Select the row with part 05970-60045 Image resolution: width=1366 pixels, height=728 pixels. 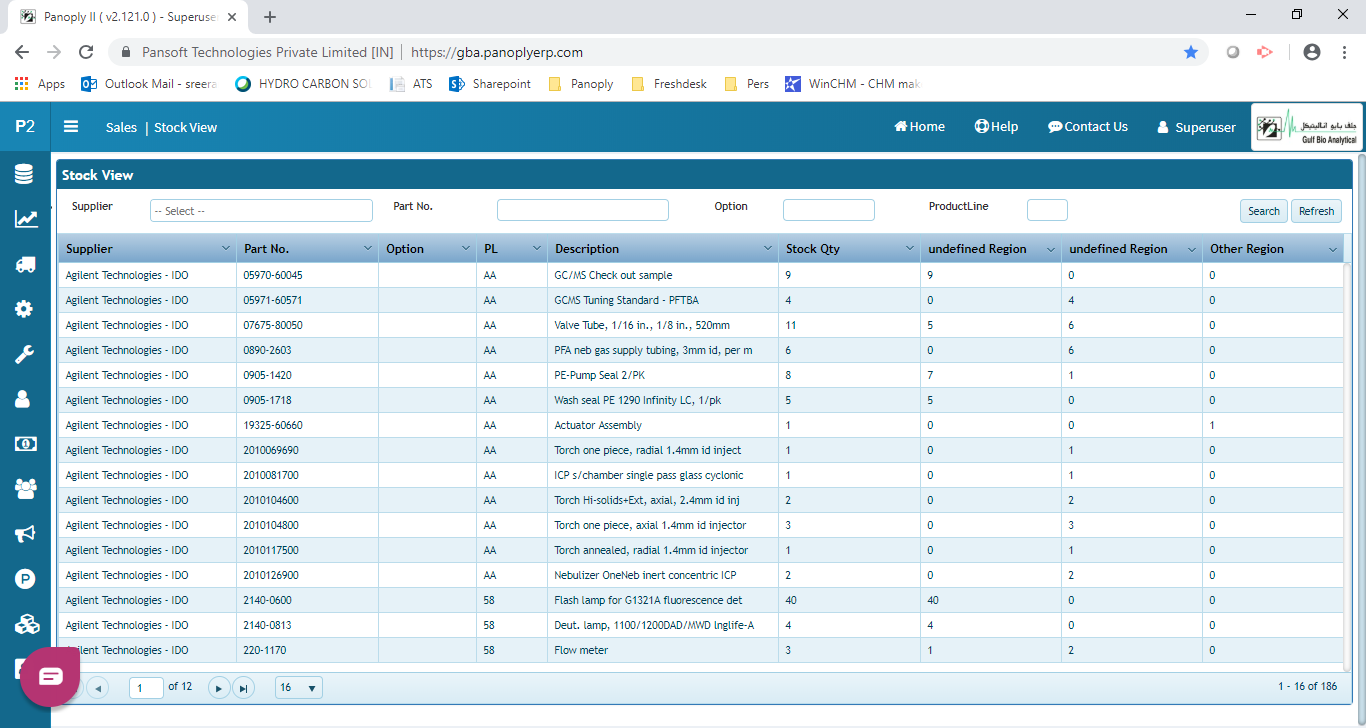700,275
